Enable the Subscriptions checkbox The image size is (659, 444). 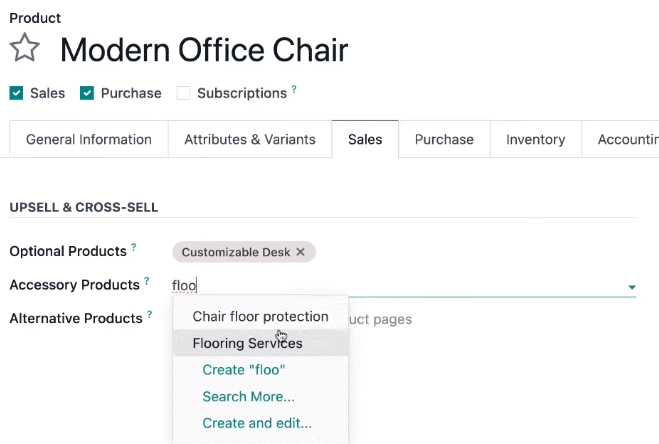(183, 93)
